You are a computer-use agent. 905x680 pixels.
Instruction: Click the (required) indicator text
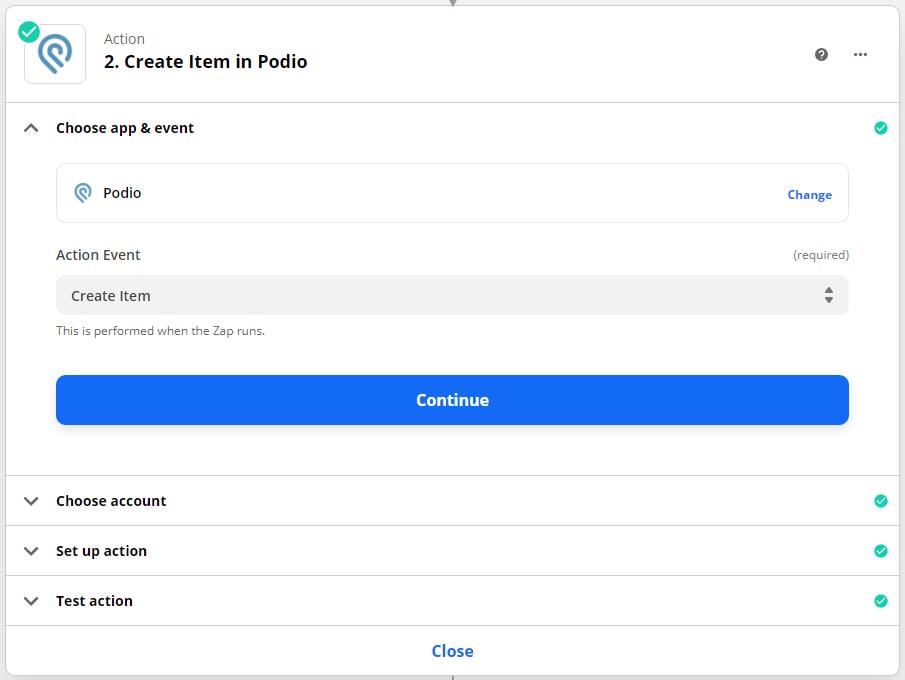820,255
